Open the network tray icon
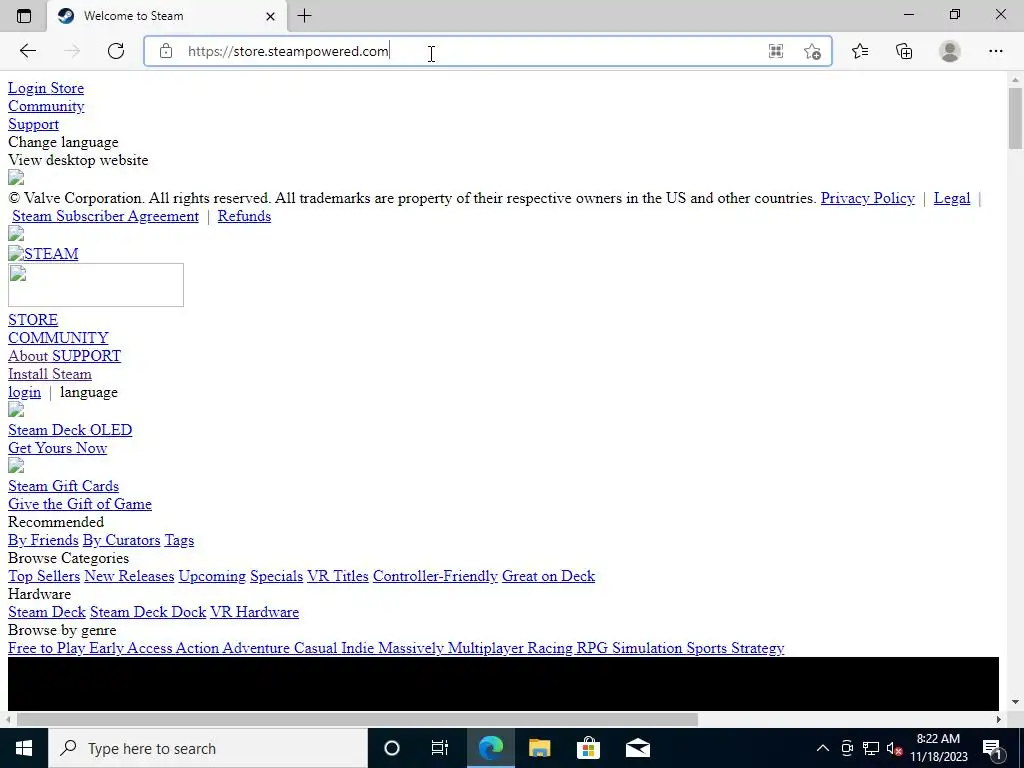Viewport: 1024px width, 768px height. click(871, 748)
